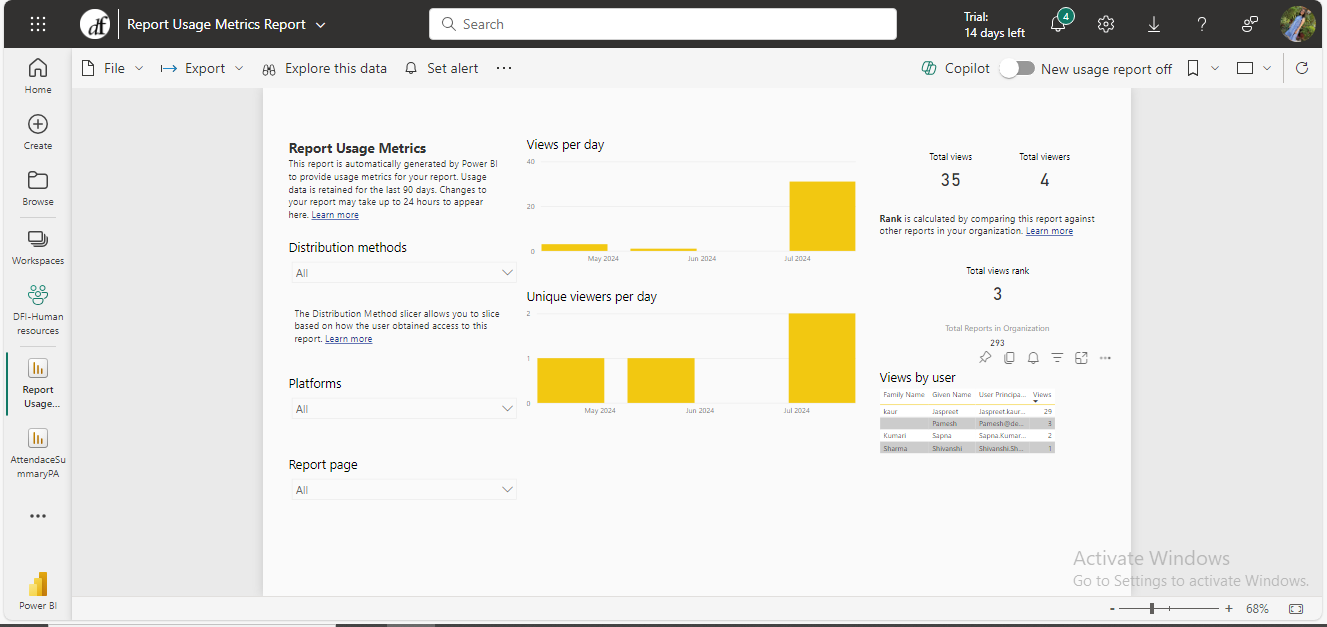Open more options for Views by user visual
This screenshot has height=627, width=1327.
click(x=1105, y=357)
